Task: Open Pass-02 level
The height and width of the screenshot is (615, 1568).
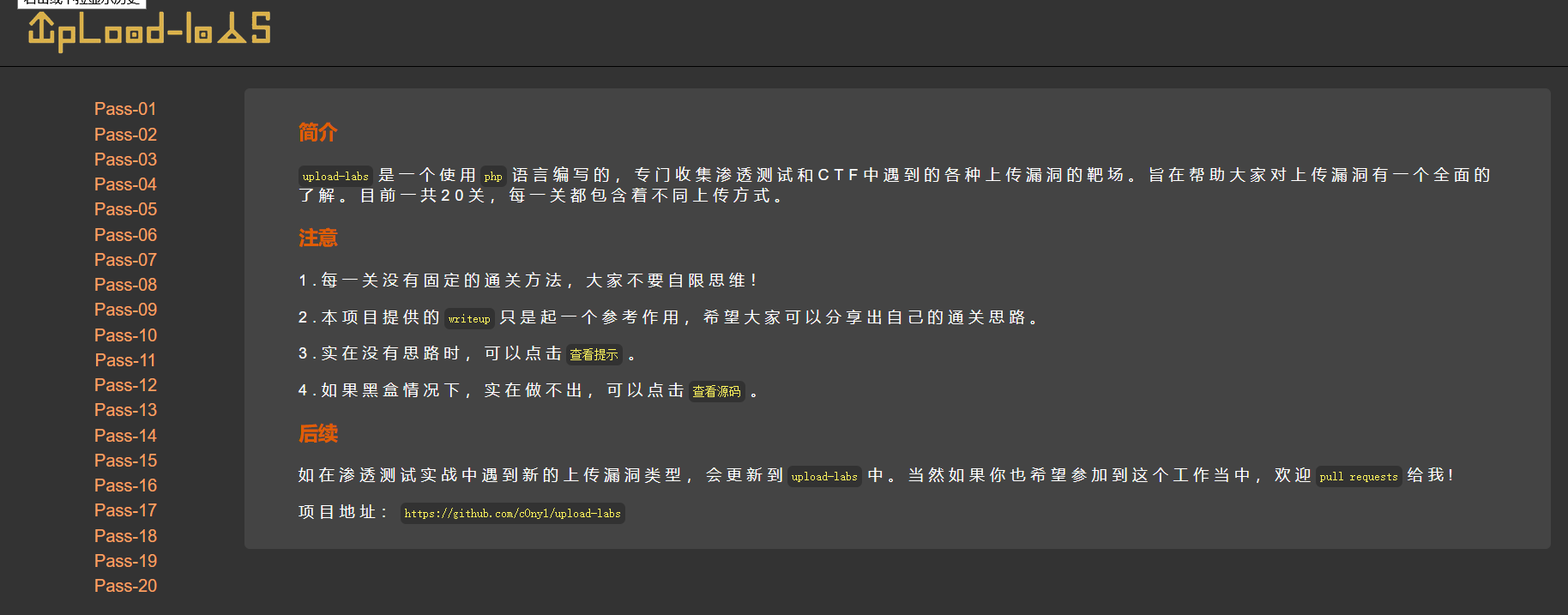Action: point(125,135)
